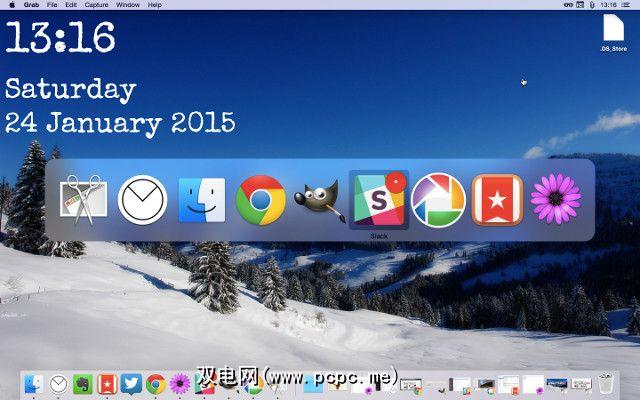The image size is (640, 400).
Task: Select Finder in the app switcher
Action: [202, 200]
